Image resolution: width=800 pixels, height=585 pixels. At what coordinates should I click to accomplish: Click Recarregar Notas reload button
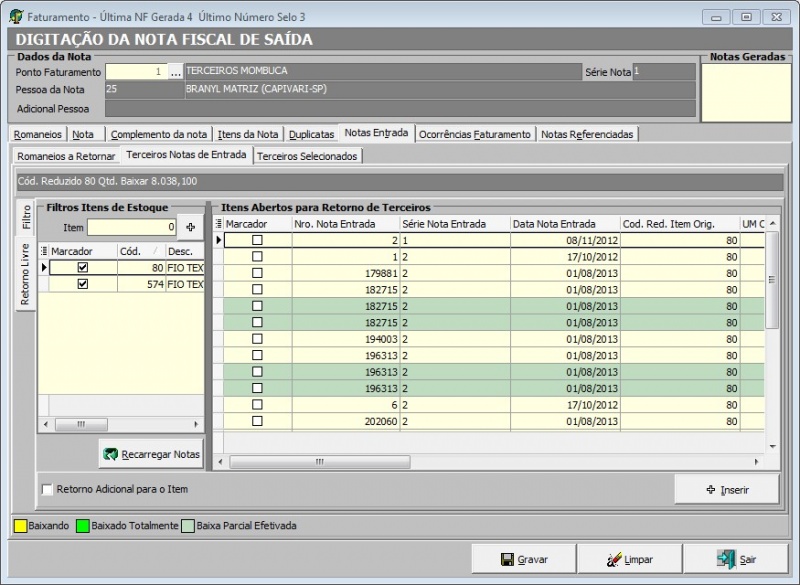click(x=151, y=454)
